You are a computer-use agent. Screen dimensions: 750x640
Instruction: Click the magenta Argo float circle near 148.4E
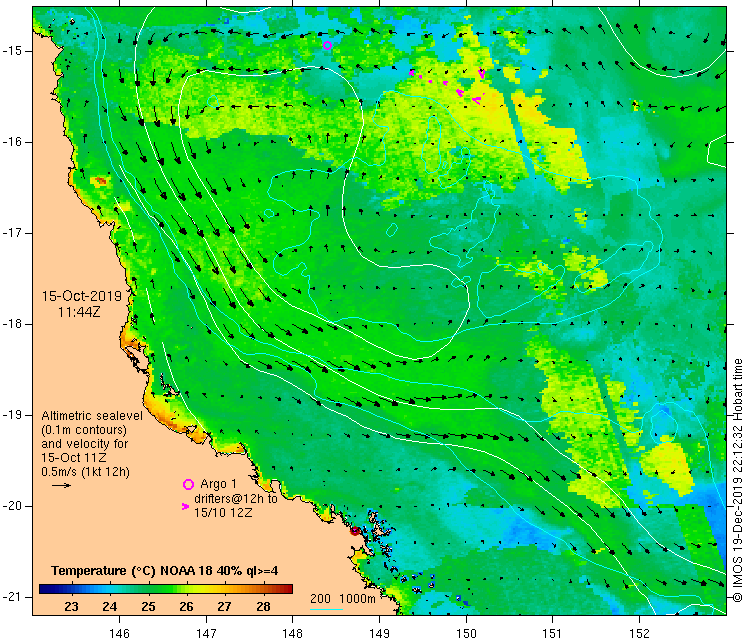[x=327, y=45]
